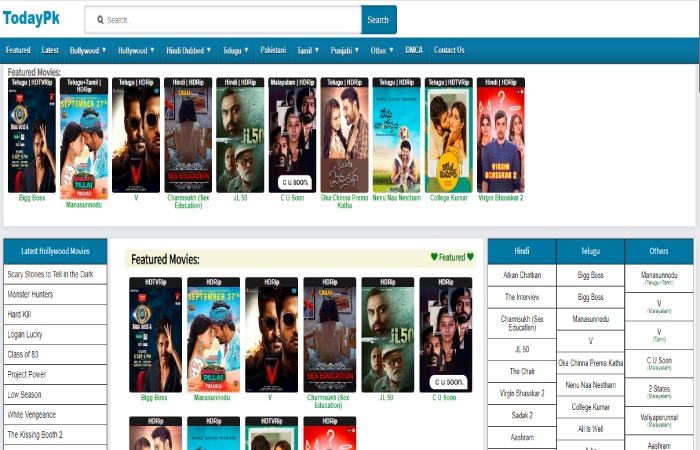Screen dimensions: 700x450
Task: Select the Hindi column tab
Action: (x=522, y=251)
